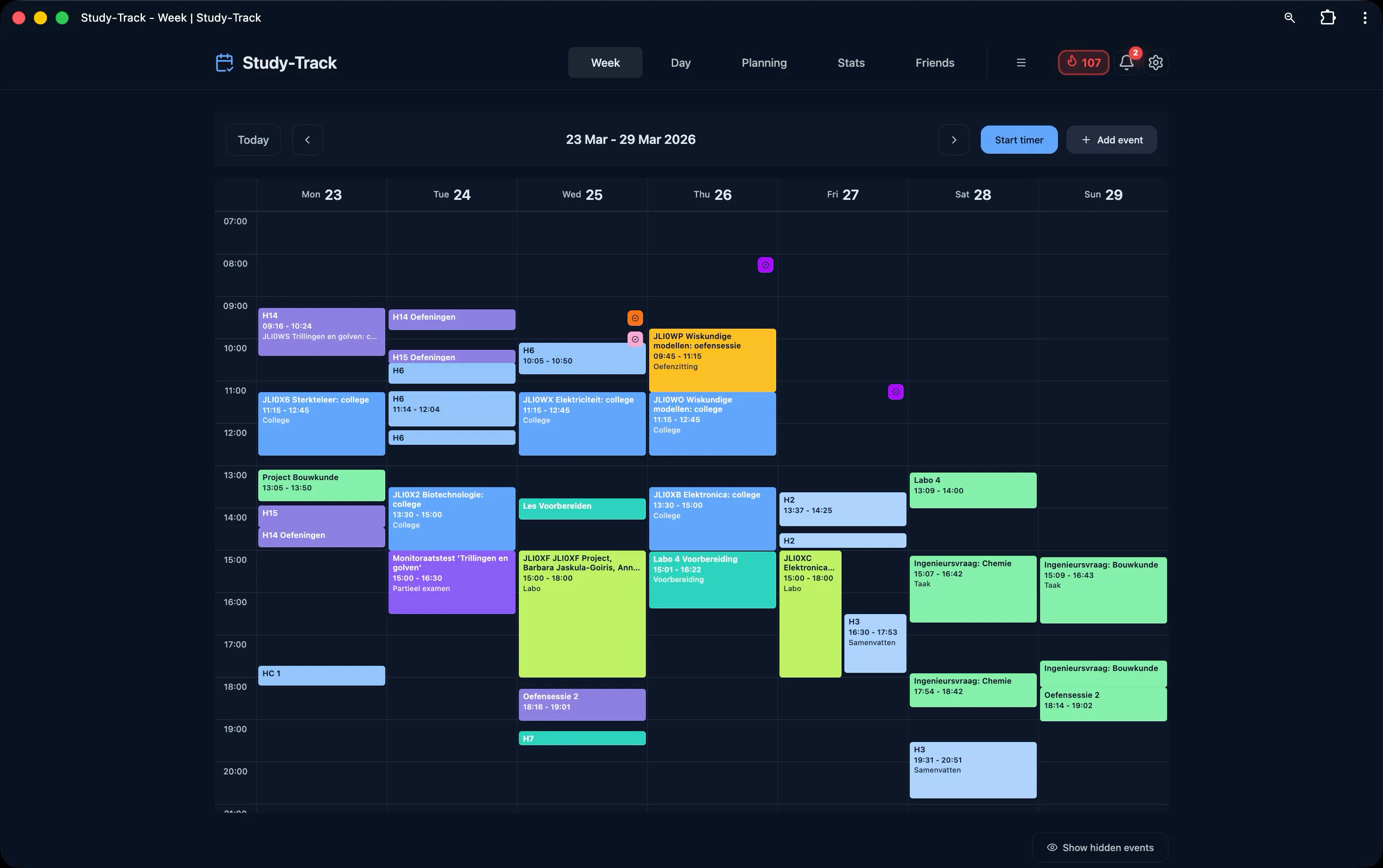Click the purple task marker on Friday at 11:00
The height and width of the screenshot is (868, 1383).
(x=895, y=392)
